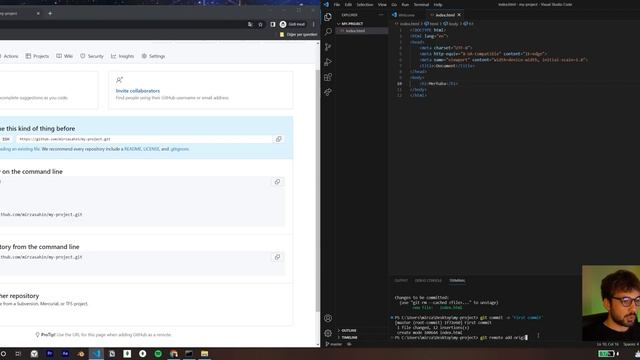Open Edit menu in VS Code
This screenshot has height=360, width=640.
(x=348, y=4)
